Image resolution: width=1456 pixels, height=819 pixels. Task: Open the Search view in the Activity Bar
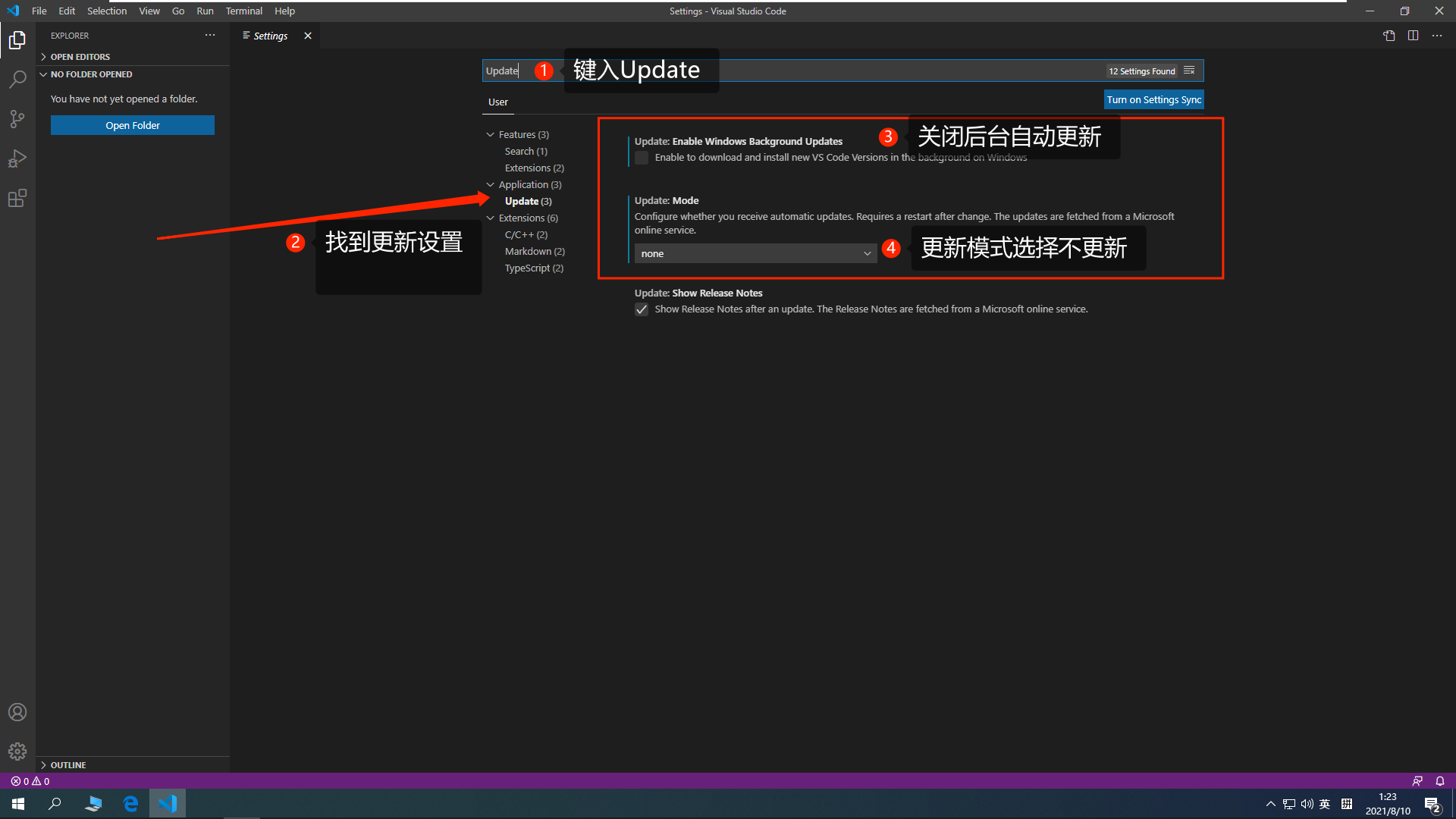click(x=17, y=79)
